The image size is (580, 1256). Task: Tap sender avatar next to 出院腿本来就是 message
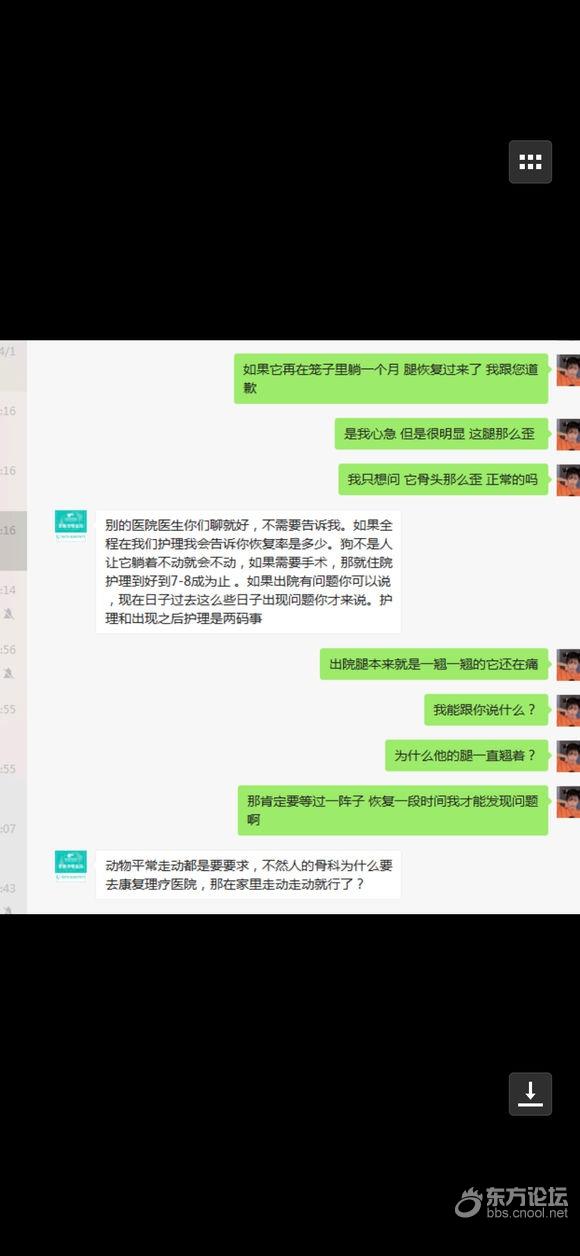[x=568, y=665]
